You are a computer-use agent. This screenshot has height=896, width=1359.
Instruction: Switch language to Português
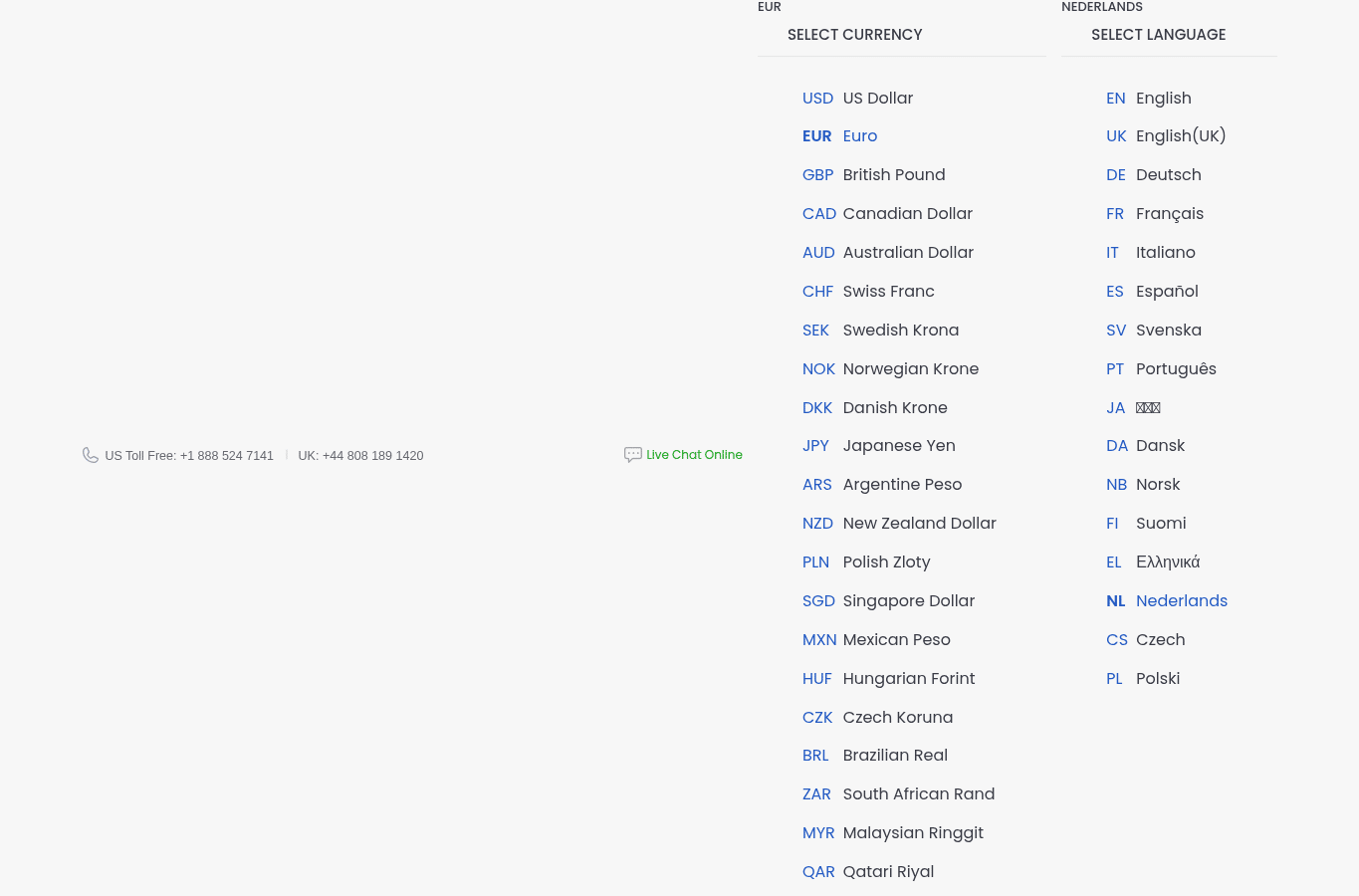(x=1162, y=369)
